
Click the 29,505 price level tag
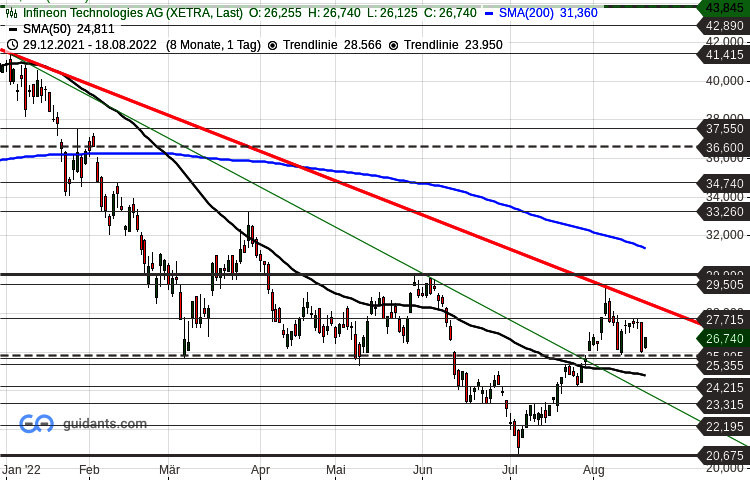point(724,285)
